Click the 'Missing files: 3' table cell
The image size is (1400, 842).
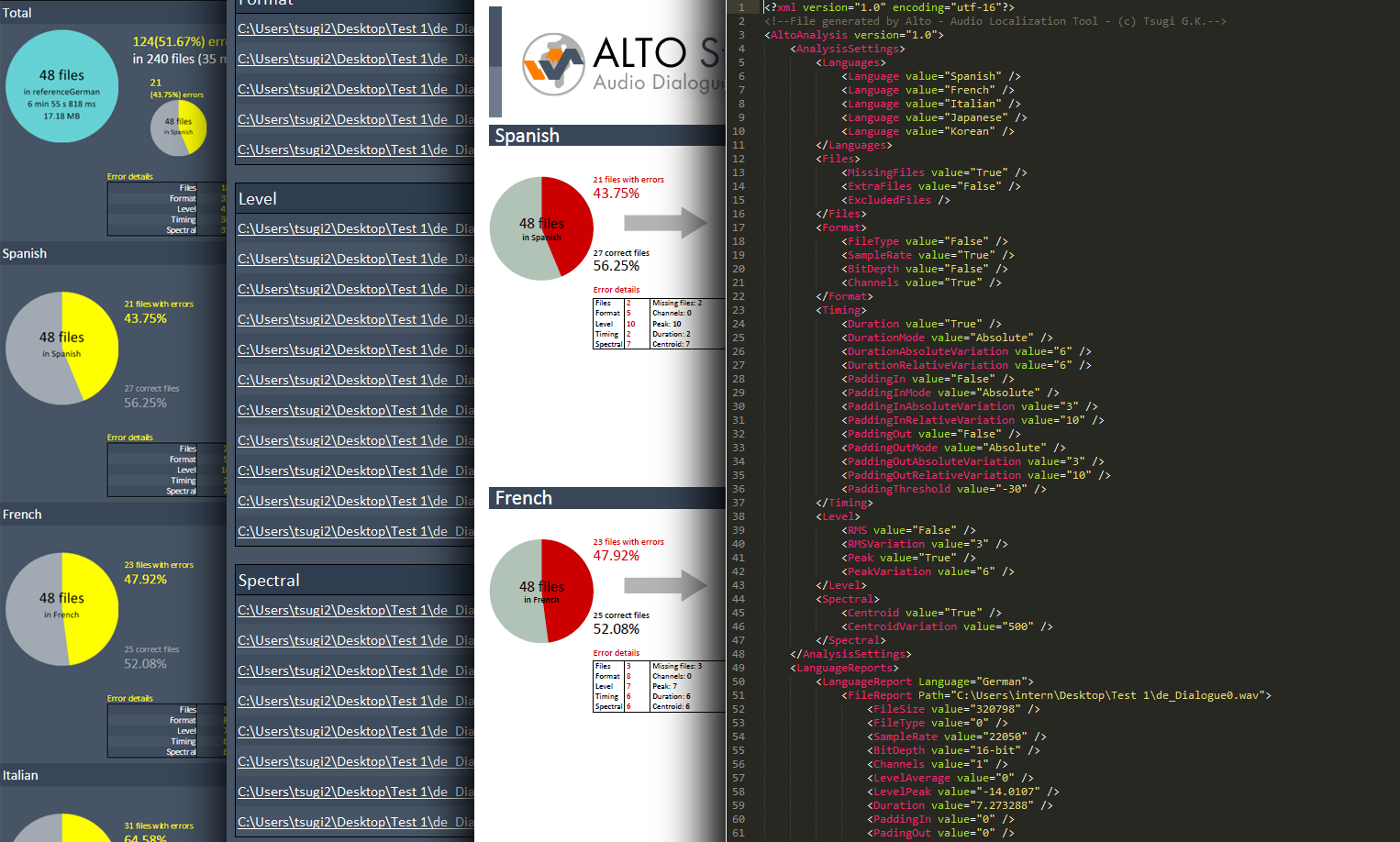click(677, 666)
